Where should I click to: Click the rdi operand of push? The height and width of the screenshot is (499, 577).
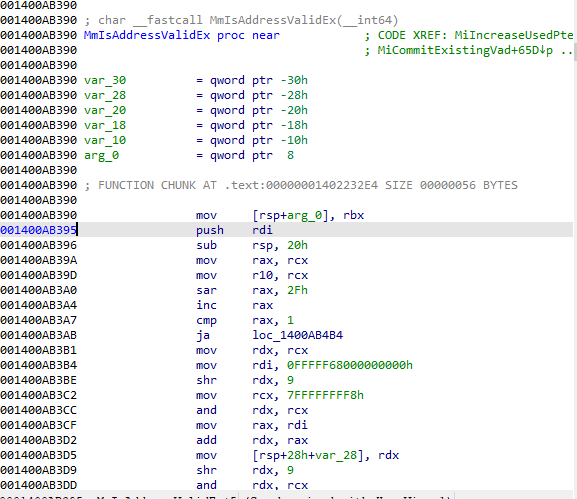(262, 230)
